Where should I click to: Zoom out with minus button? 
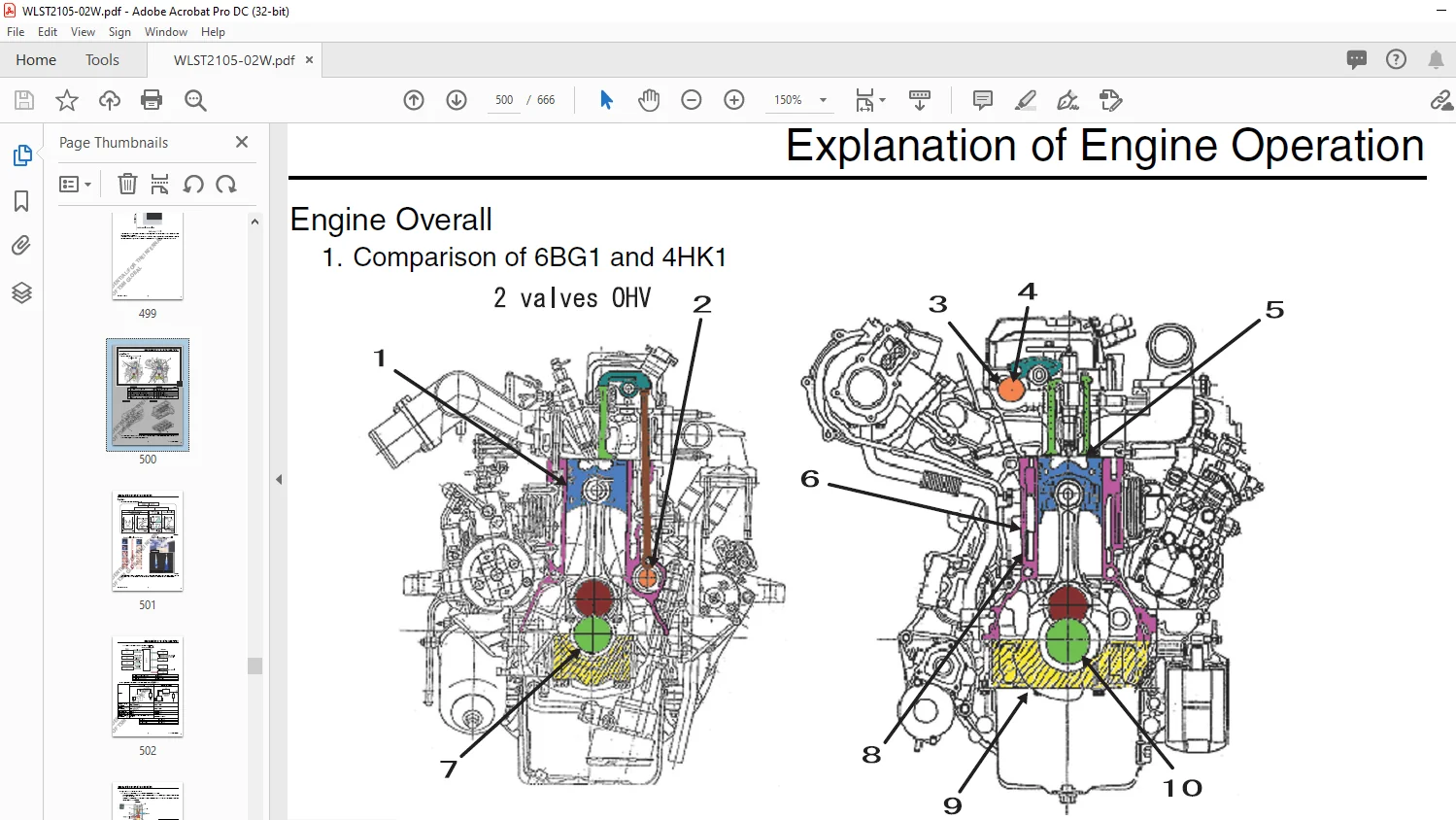(692, 100)
